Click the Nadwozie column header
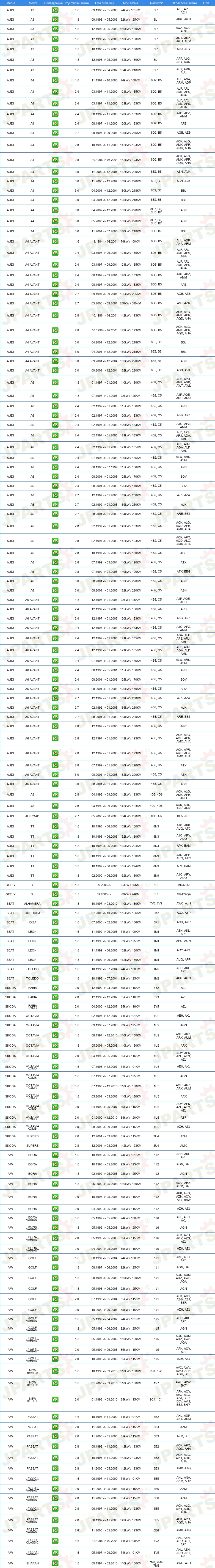215x1568 pixels. (x=156, y=3)
